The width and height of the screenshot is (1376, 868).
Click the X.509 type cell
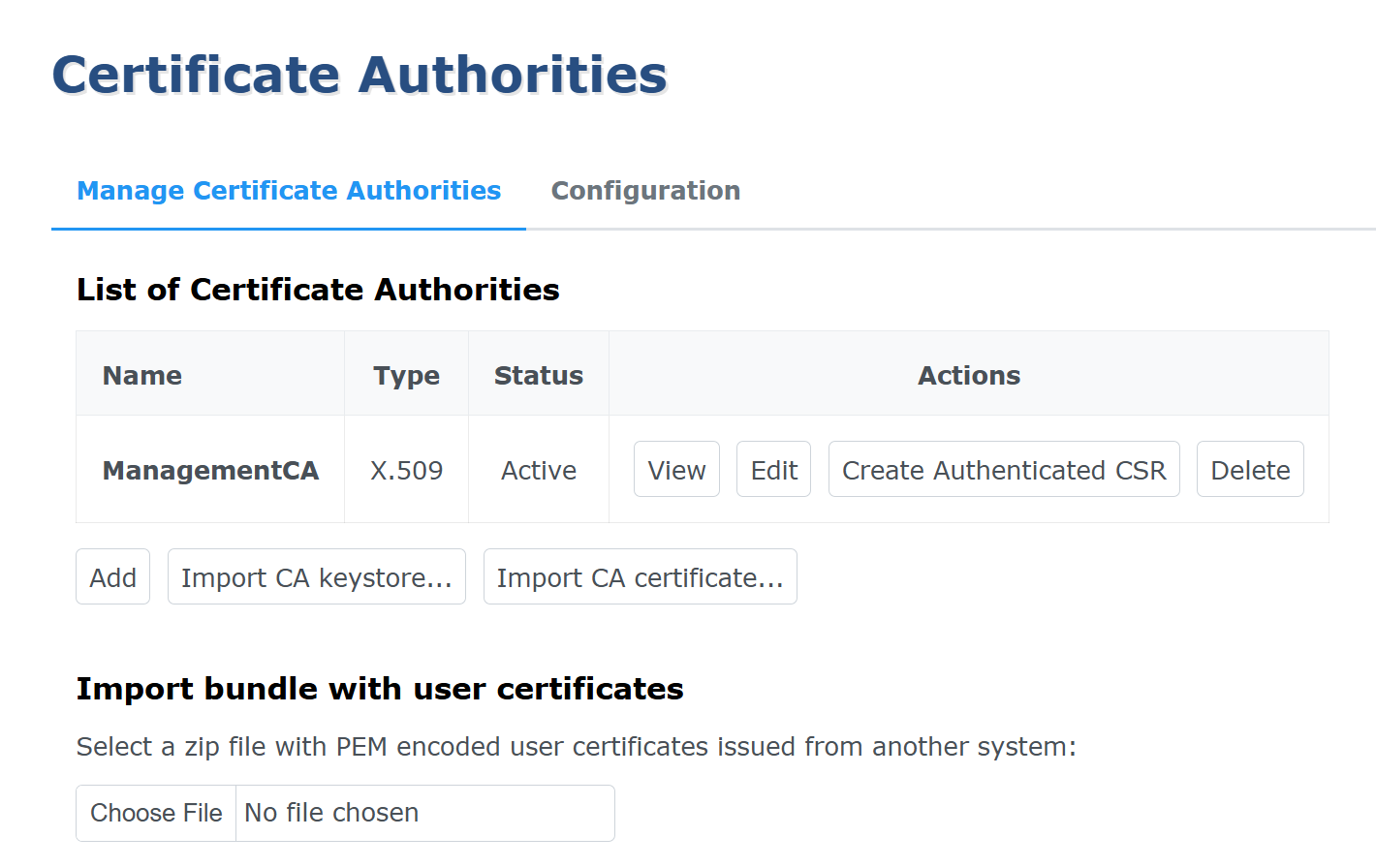pos(406,471)
